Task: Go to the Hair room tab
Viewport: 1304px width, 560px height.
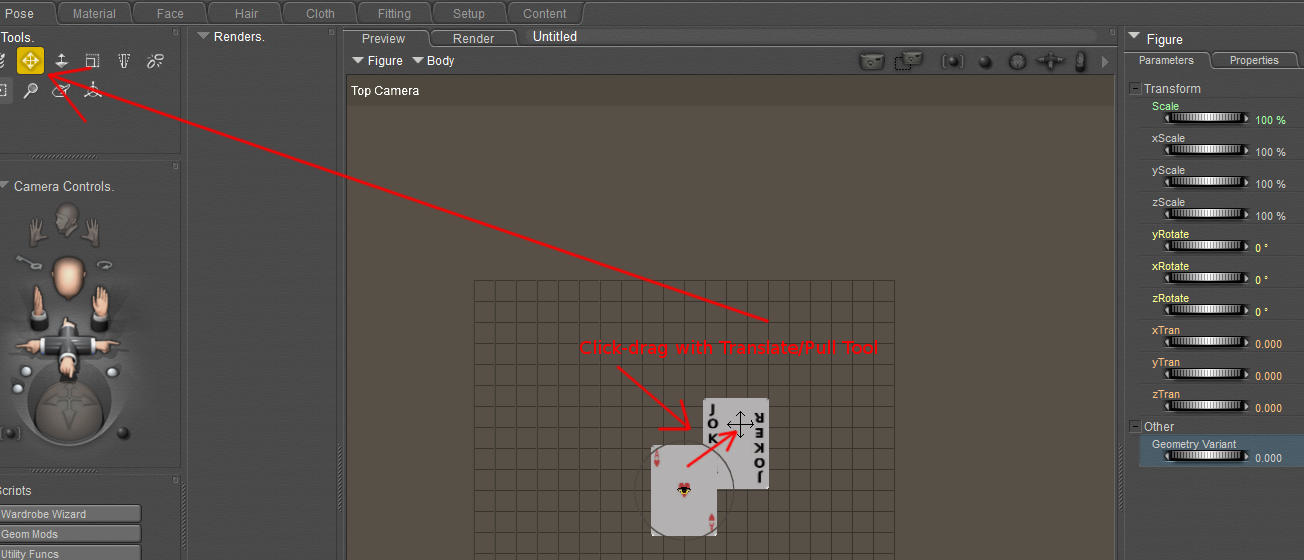Action: pyautogui.click(x=246, y=14)
